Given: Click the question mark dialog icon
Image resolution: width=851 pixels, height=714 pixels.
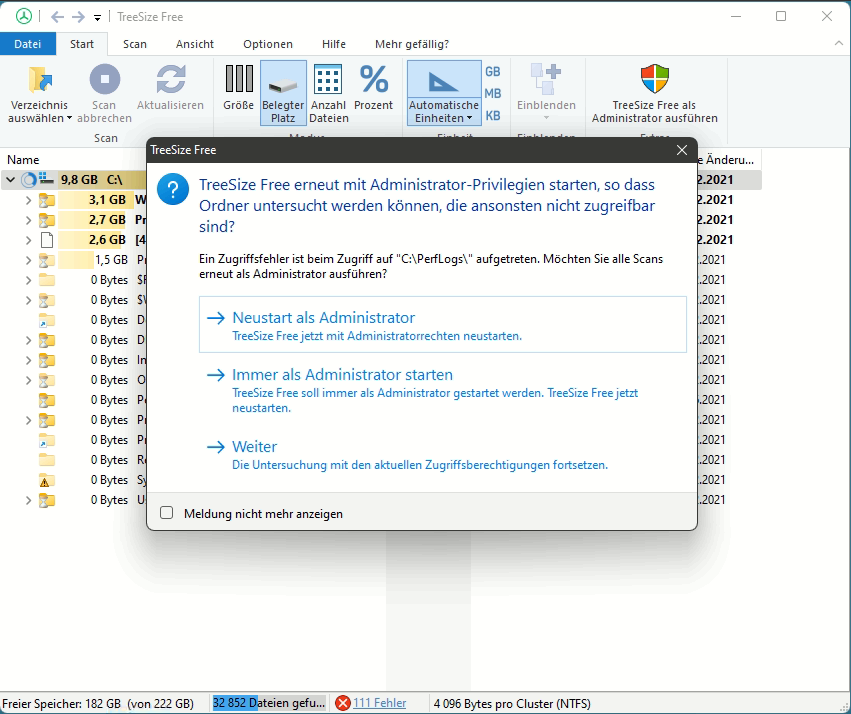Looking at the screenshot, I should pyautogui.click(x=173, y=189).
